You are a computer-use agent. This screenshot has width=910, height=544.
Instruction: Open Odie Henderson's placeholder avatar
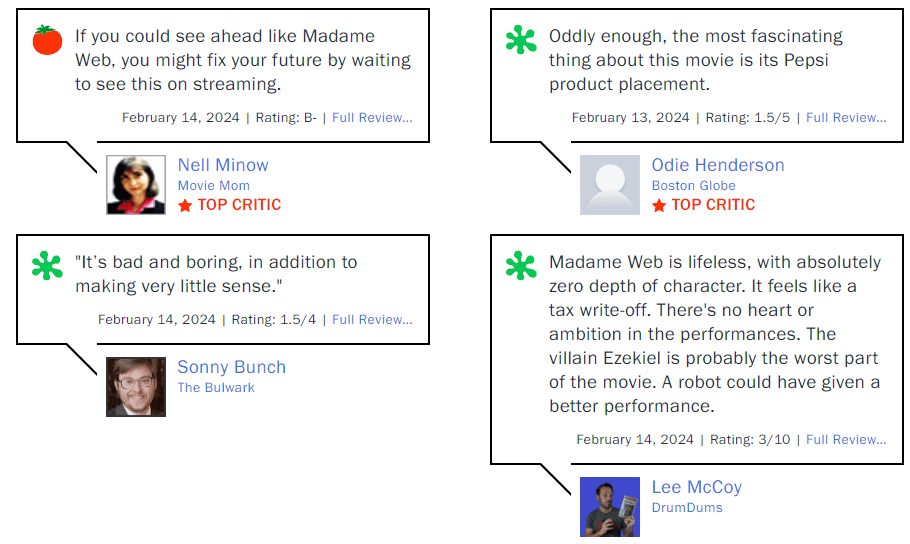point(610,185)
